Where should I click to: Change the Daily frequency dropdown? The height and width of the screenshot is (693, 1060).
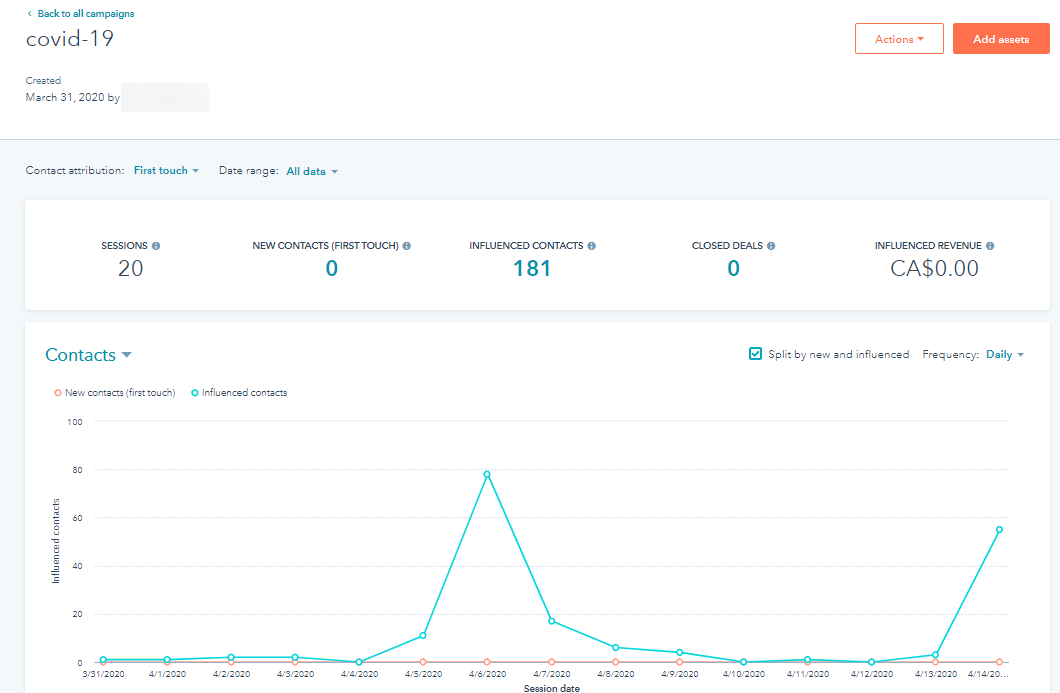tap(1005, 354)
